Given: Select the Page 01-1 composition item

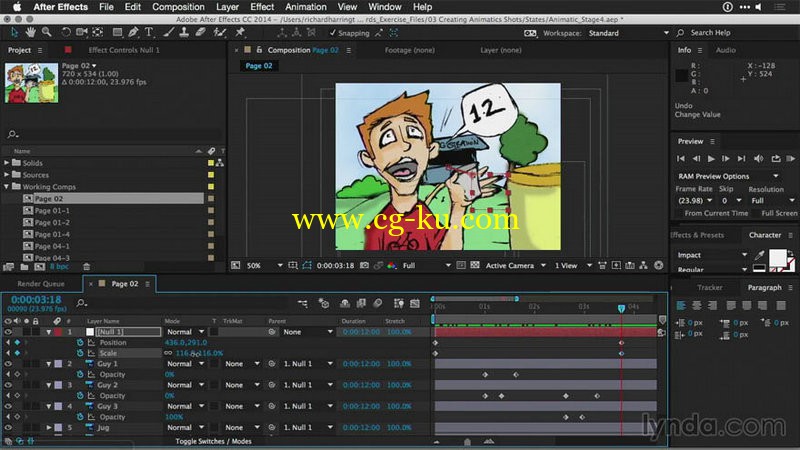Looking at the screenshot, I should [52, 210].
